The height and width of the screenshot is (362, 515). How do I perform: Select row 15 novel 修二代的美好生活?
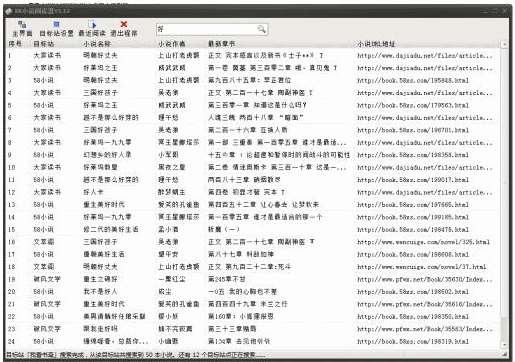pos(111,230)
